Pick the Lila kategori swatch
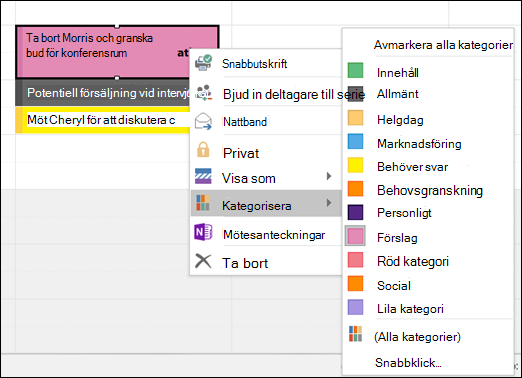 [x=355, y=307]
